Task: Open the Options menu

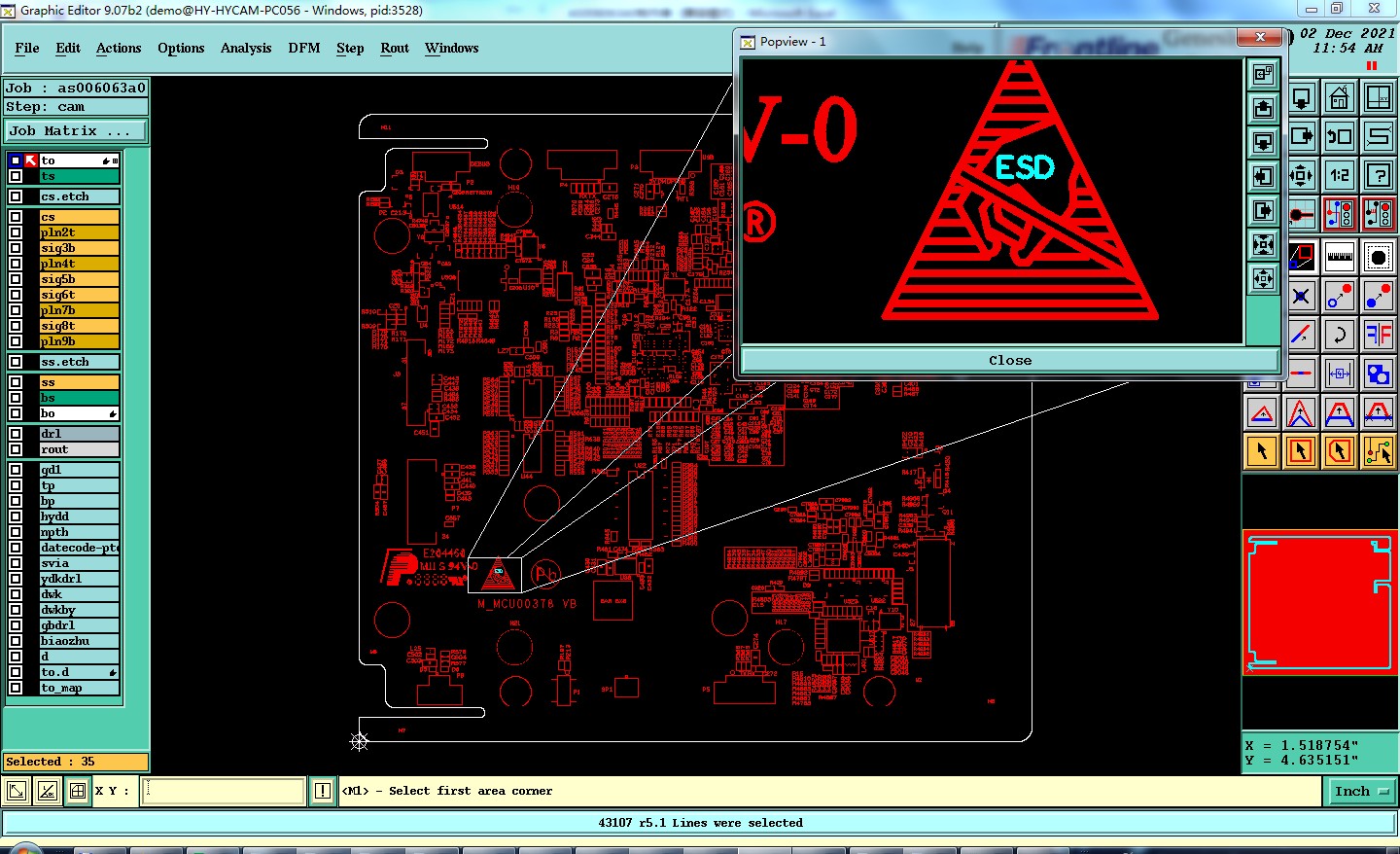Action: coord(181,48)
